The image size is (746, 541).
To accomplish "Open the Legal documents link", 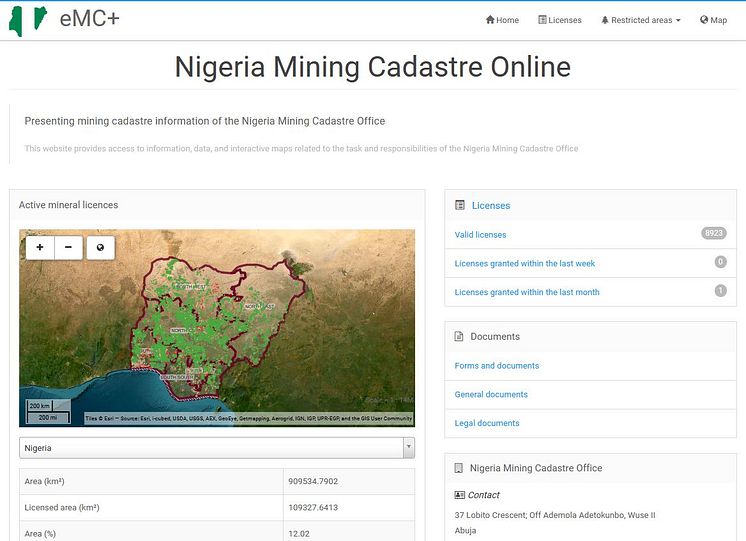I will coord(487,424).
